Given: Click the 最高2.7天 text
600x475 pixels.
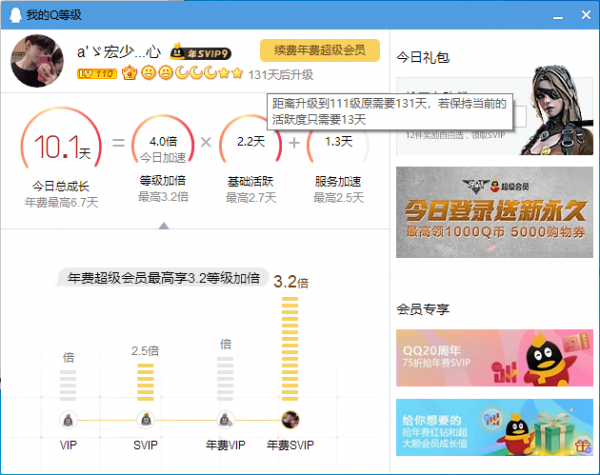Looking at the screenshot, I should 251,198.
